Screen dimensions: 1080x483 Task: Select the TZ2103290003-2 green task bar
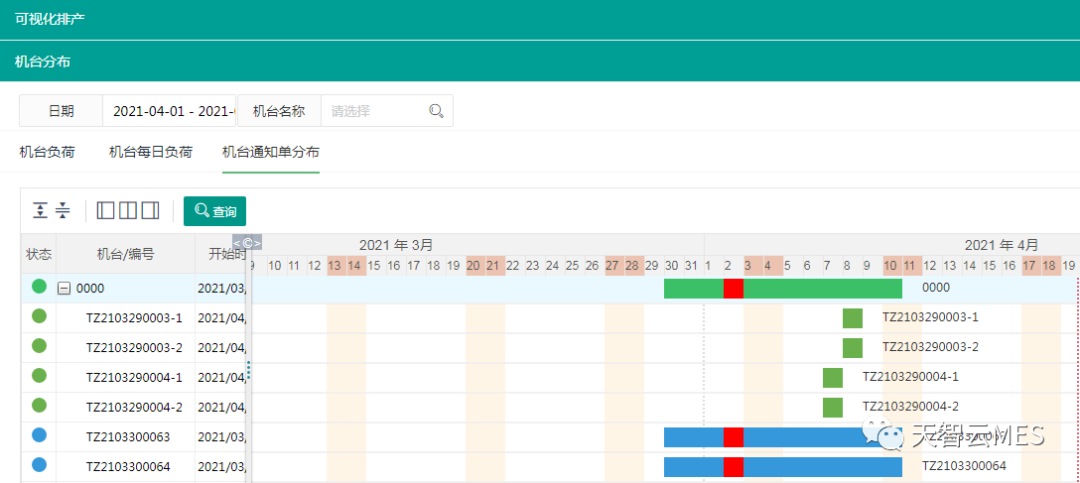click(853, 348)
